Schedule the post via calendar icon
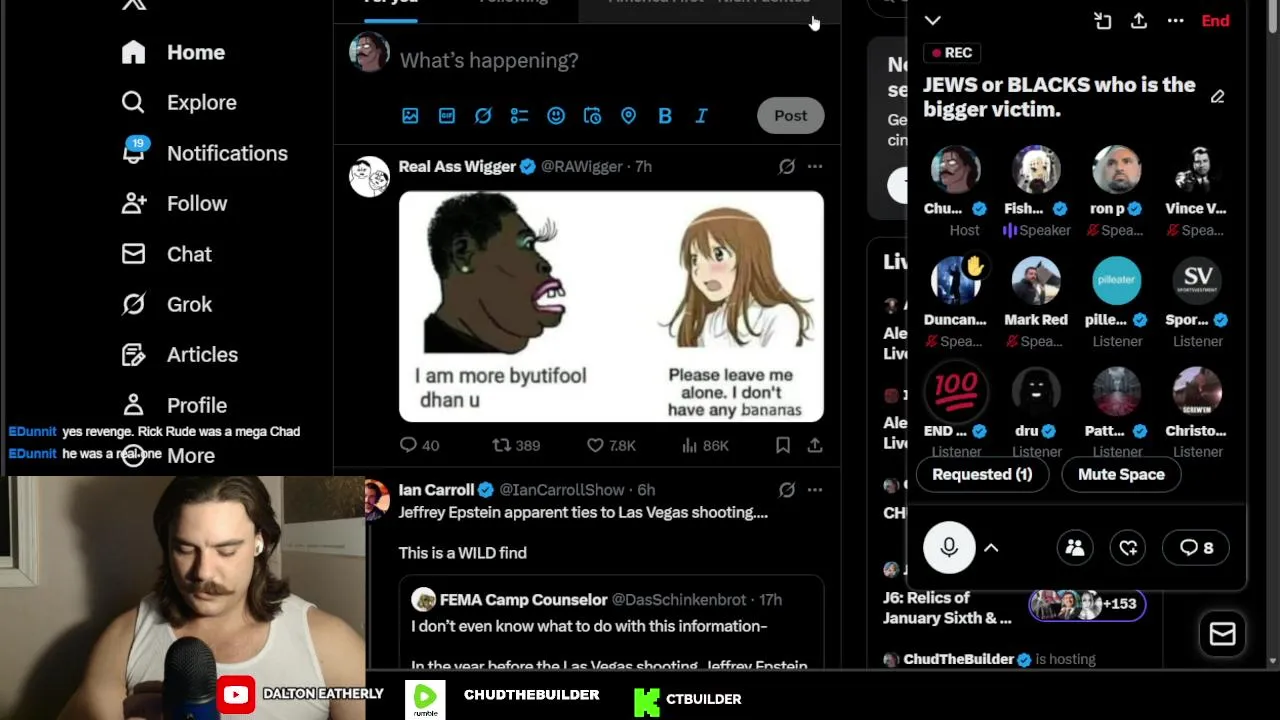1280x720 pixels. pos(592,116)
